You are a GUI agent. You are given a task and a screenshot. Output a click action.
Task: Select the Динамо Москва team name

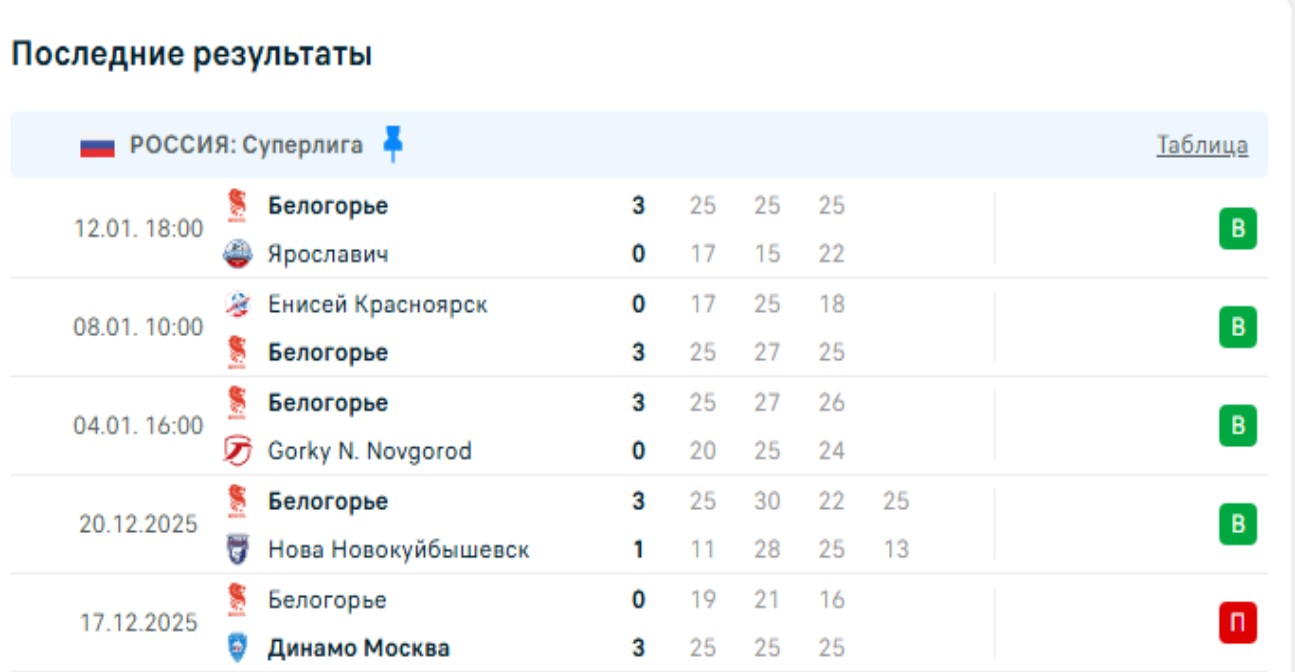pos(358,648)
